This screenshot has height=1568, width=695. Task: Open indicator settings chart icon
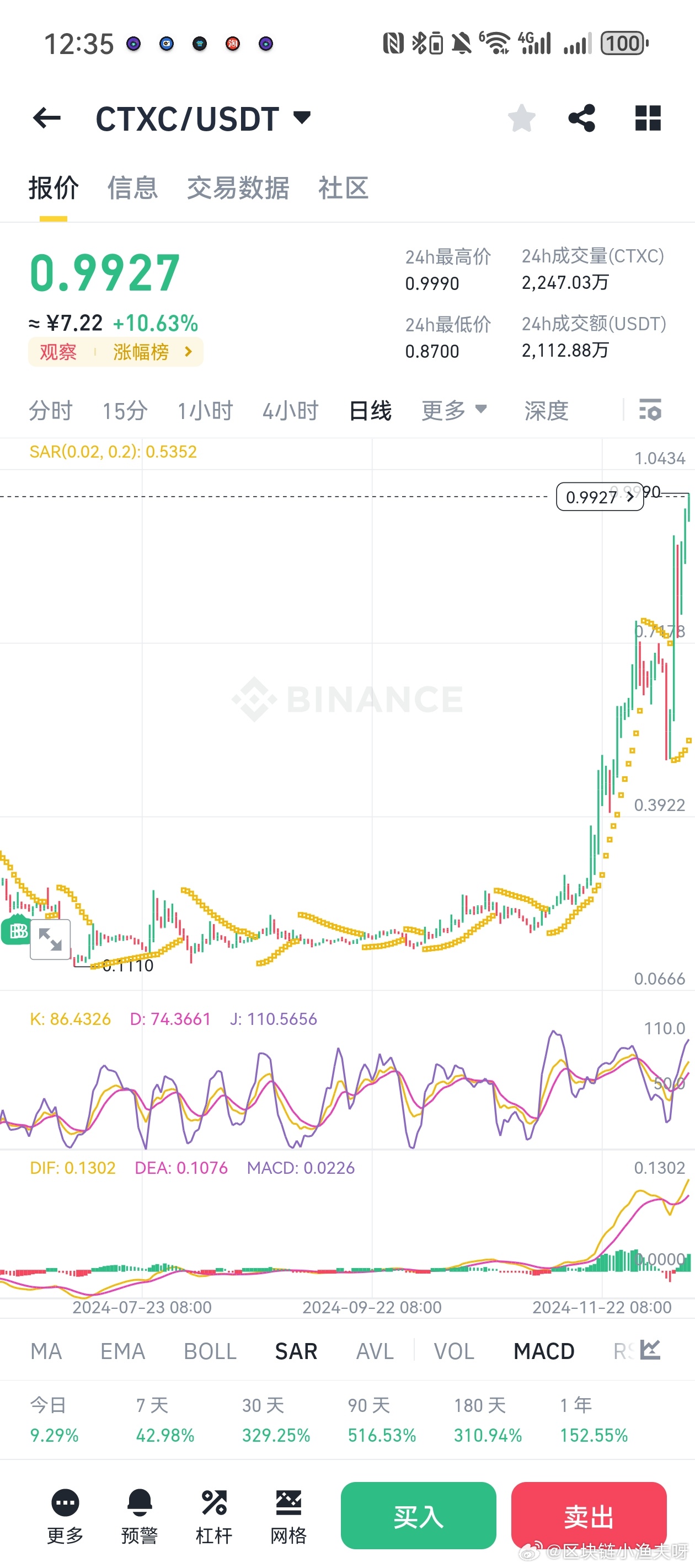[650, 1350]
